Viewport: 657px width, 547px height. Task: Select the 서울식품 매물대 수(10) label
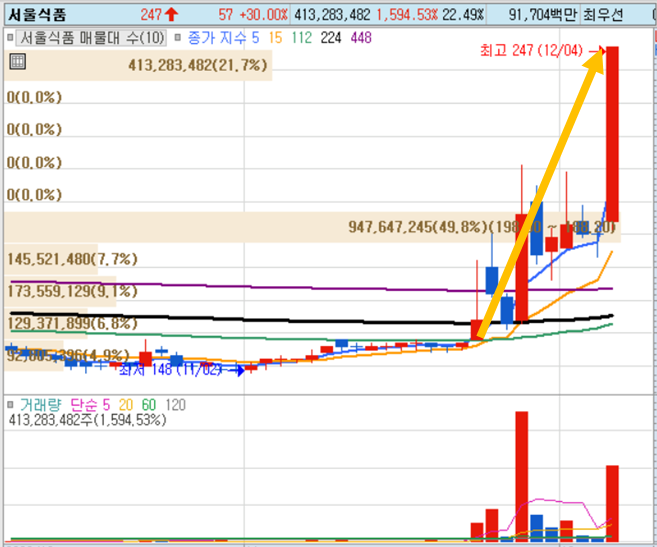(x=92, y=38)
